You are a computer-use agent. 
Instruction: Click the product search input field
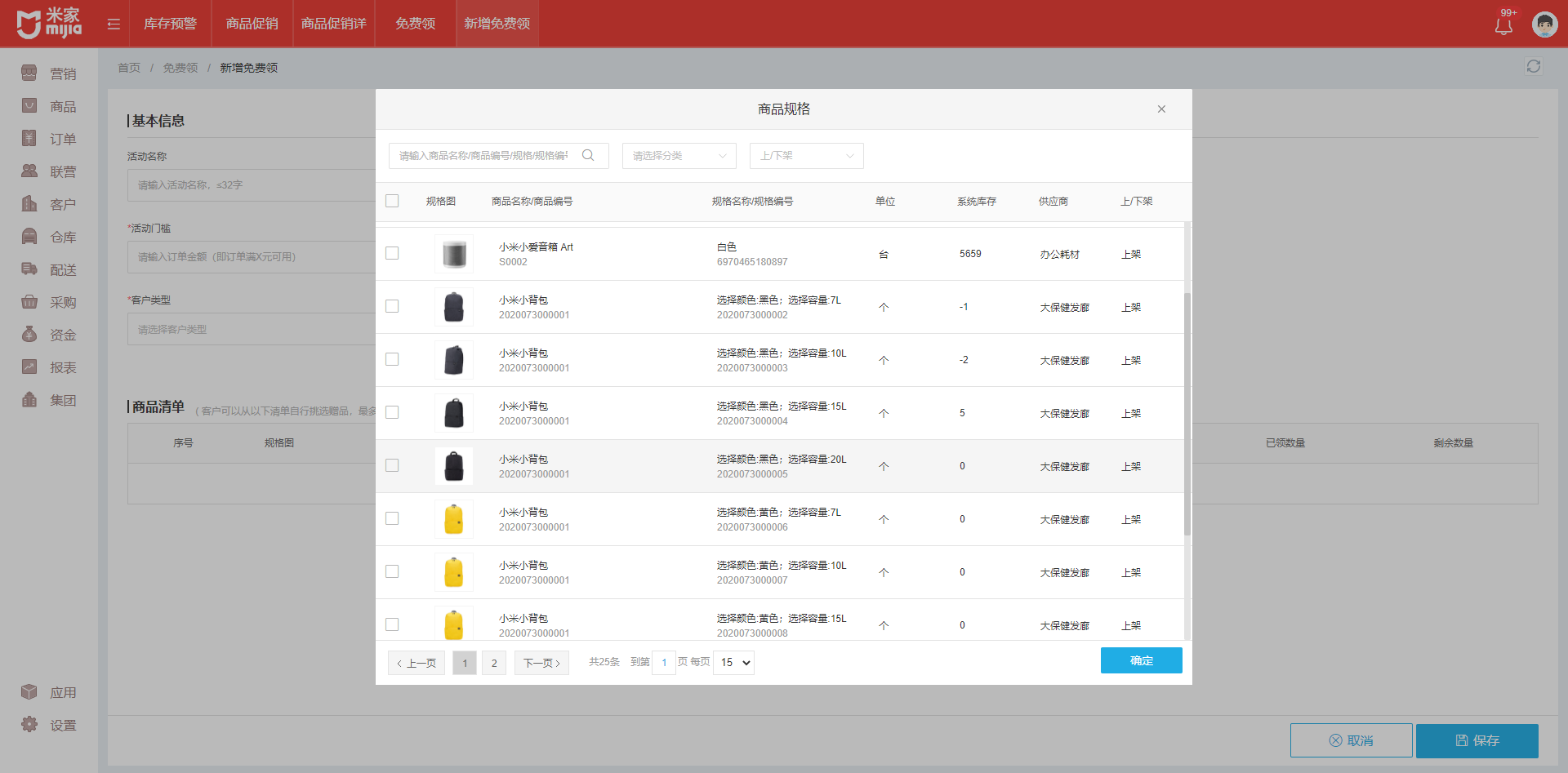(x=483, y=156)
